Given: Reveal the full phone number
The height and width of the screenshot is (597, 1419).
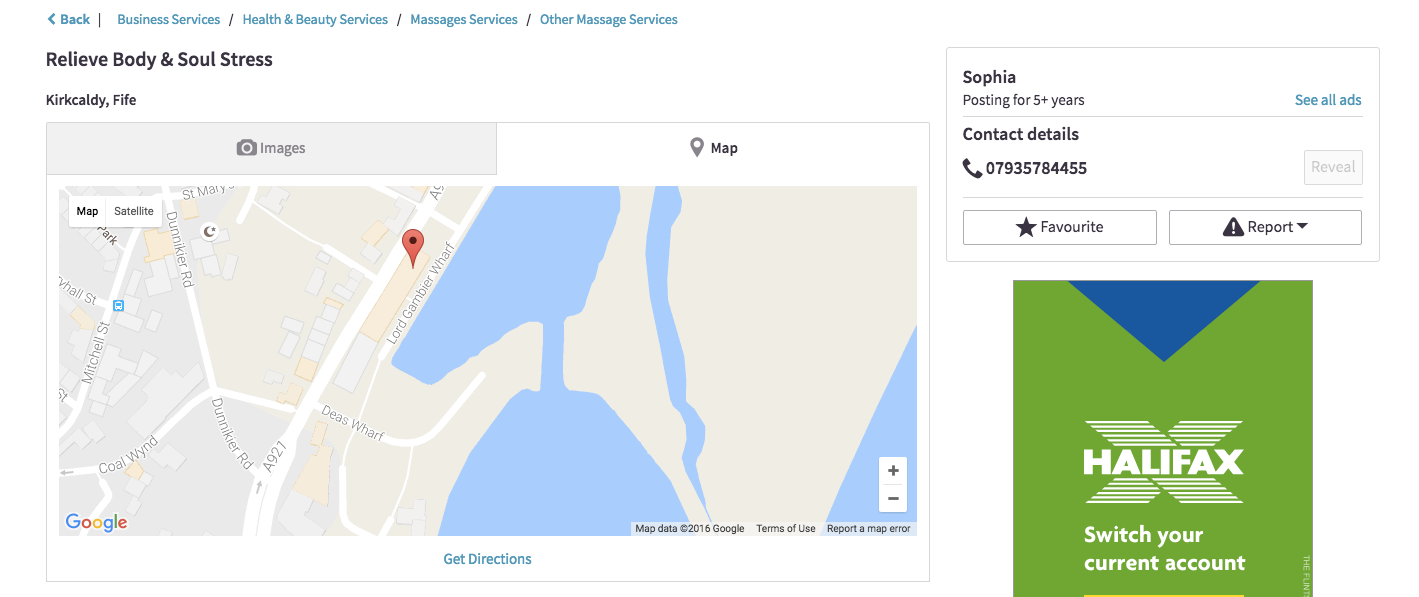Looking at the screenshot, I should [1333, 167].
